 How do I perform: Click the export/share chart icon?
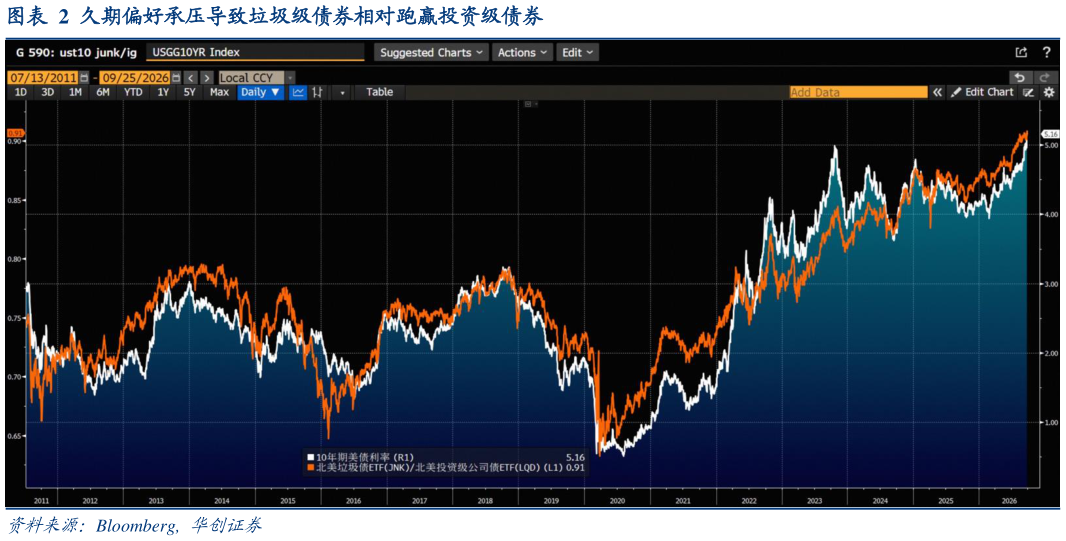pyautogui.click(x=1020, y=52)
